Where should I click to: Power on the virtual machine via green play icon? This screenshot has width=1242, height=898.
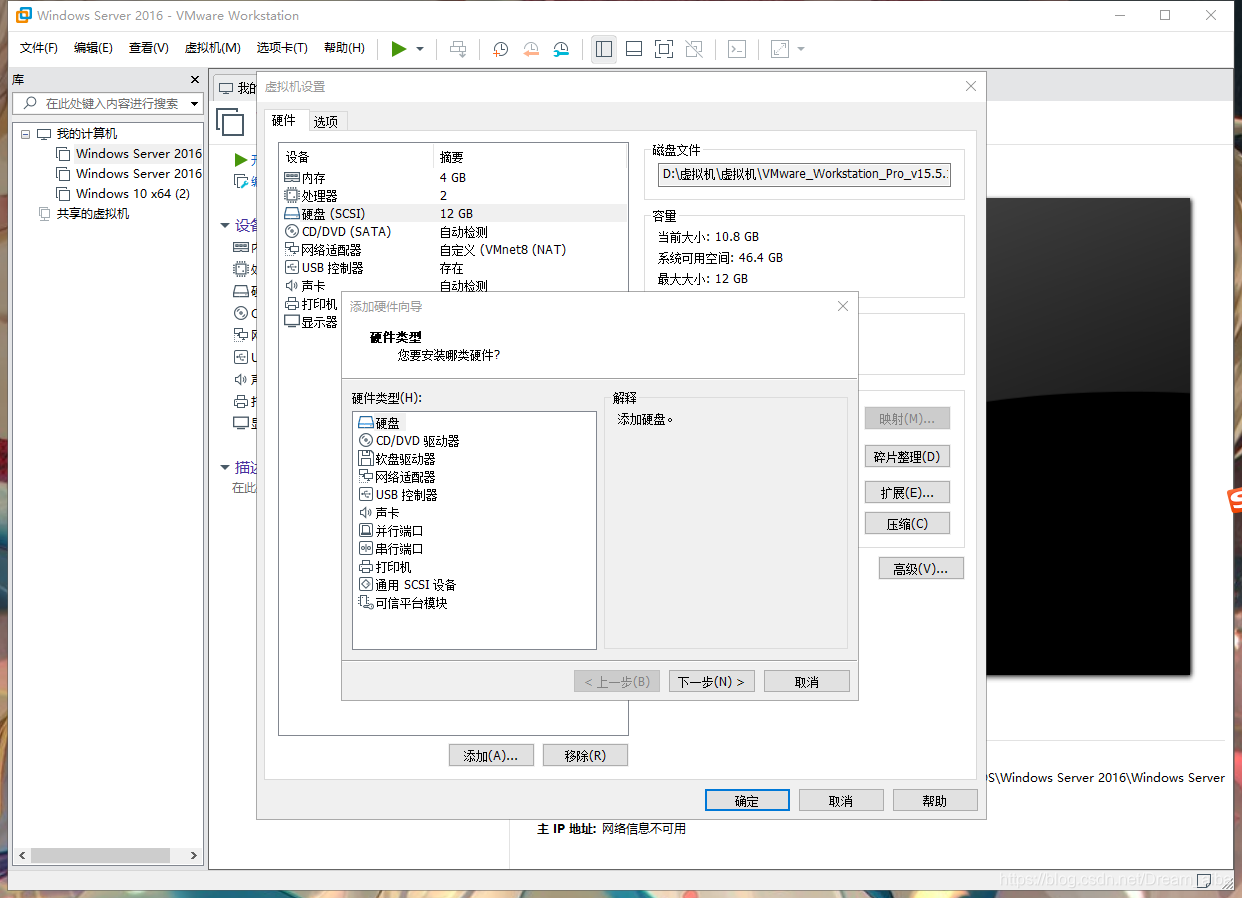click(x=399, y=49)
